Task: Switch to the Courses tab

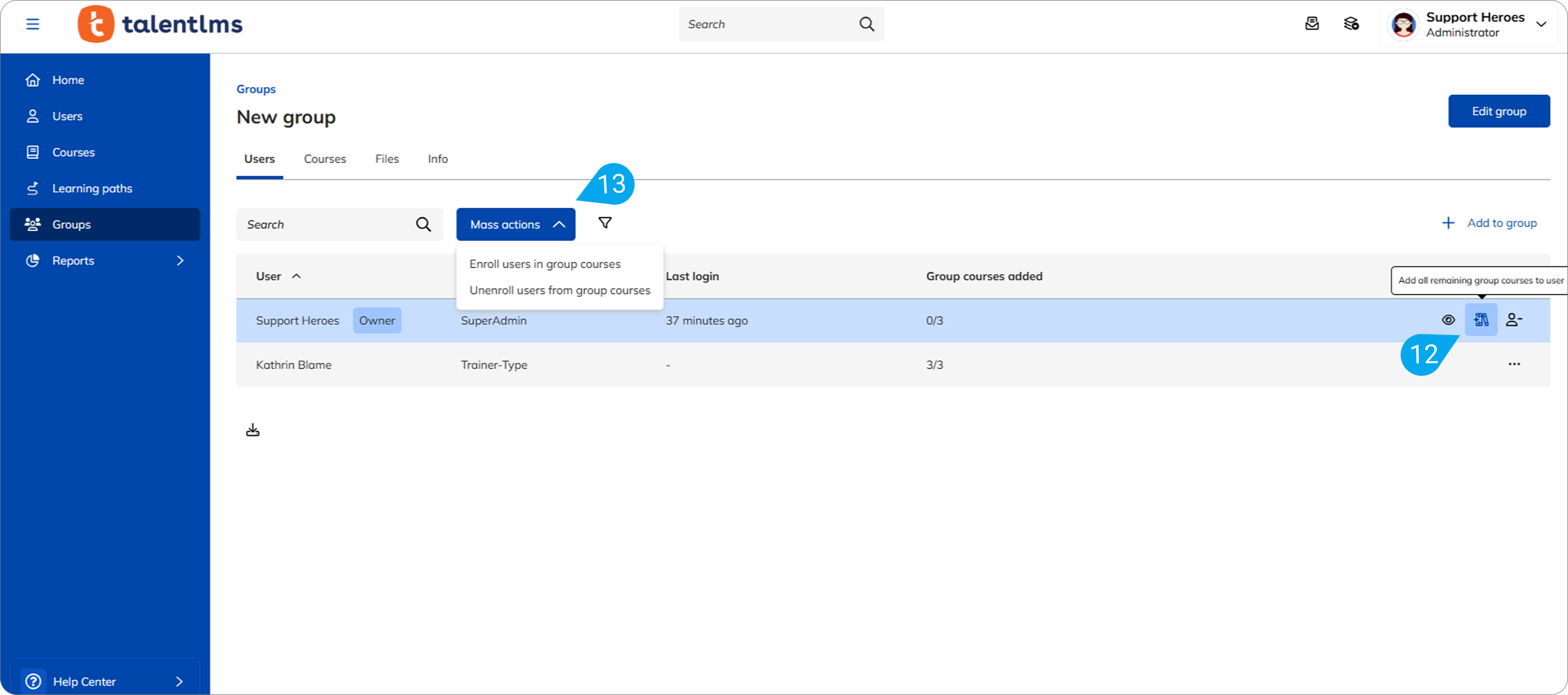Action: (324, 159)
